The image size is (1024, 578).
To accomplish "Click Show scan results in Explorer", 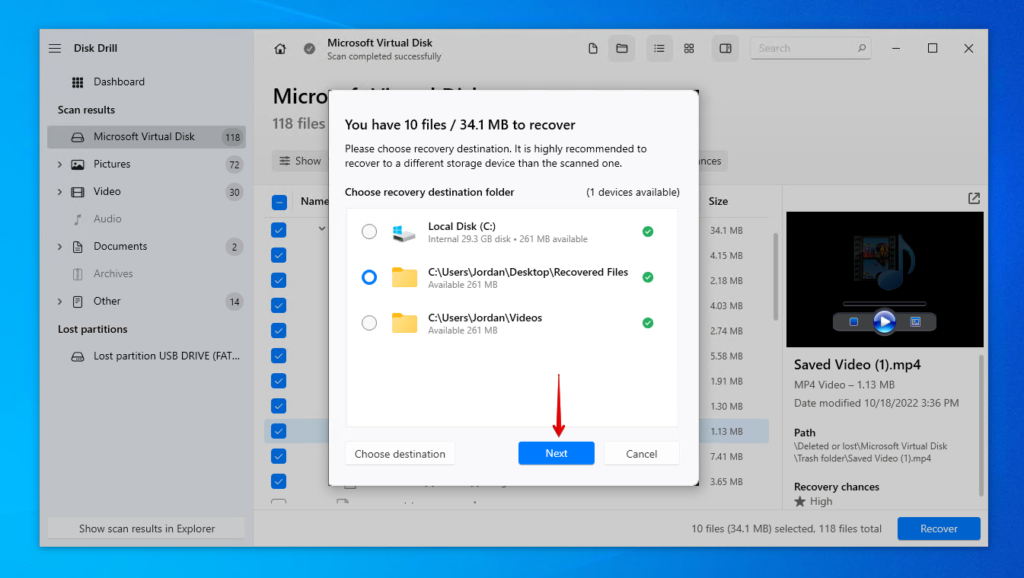I will [x=145, y=527].
